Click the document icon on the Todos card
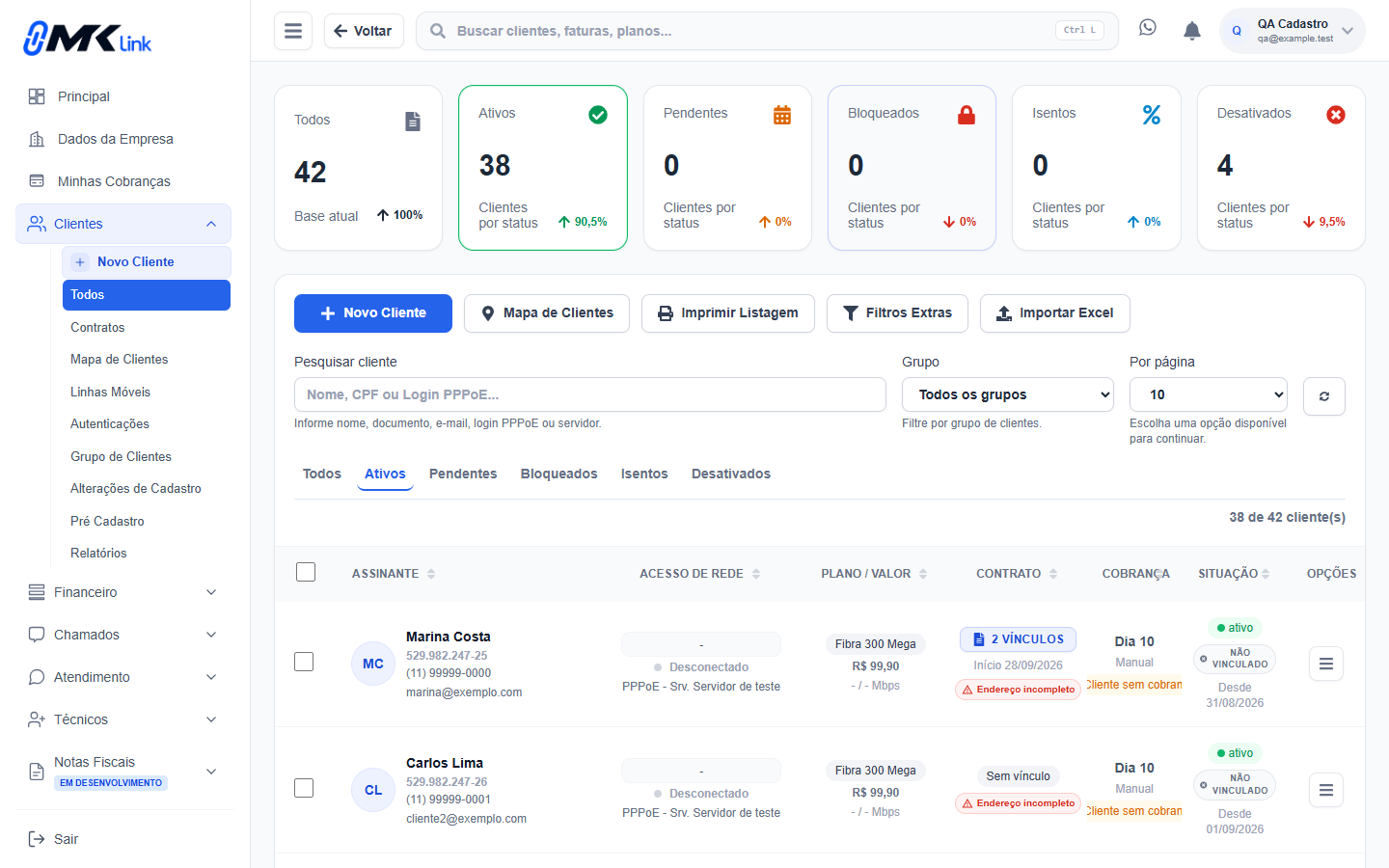Image resolution: width=1389 pixels, height=868 pixels. 413,122
